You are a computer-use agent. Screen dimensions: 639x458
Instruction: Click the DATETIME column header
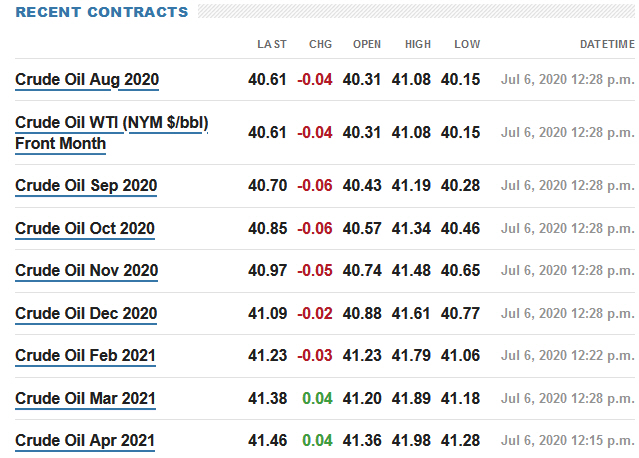click(x=607, y=45)
